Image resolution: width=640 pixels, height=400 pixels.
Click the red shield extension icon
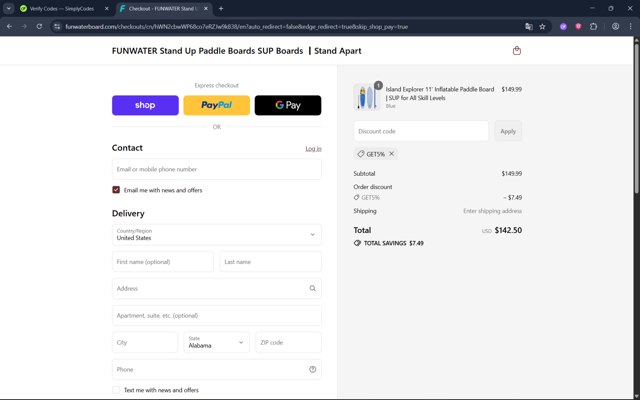578,27
